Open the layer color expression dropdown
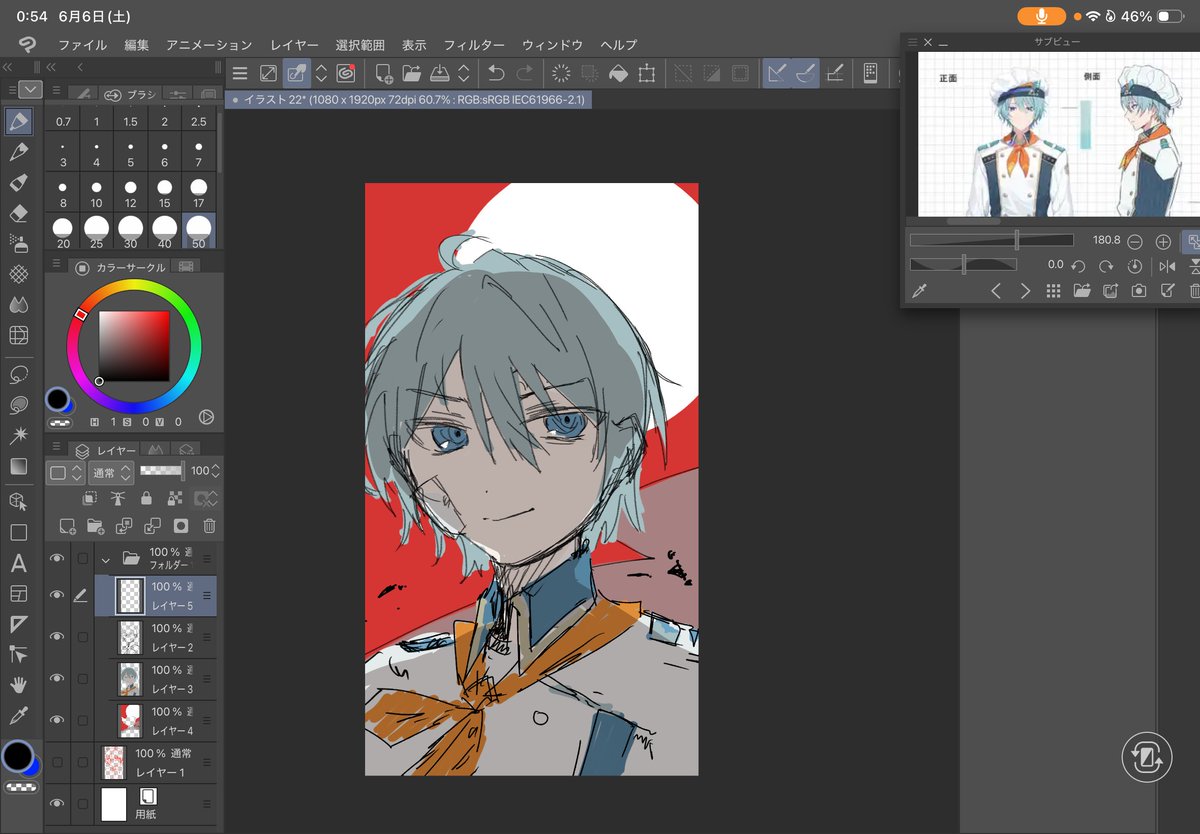The width and height of the screenshot is (1200, 834). (x=64, y=472)
